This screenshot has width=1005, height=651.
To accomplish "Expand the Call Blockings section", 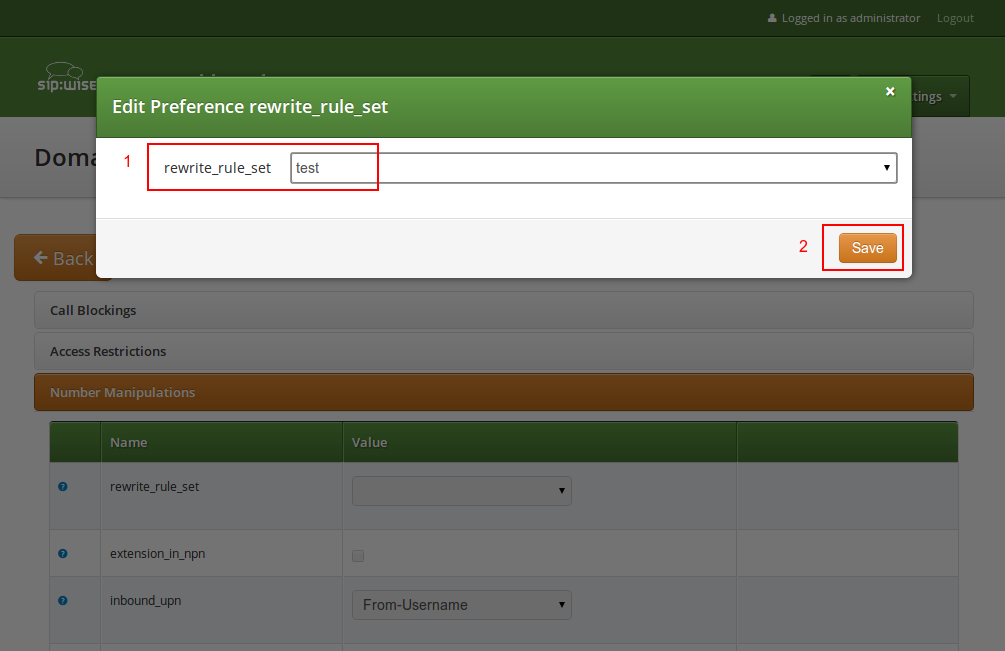I will point(503,310).
